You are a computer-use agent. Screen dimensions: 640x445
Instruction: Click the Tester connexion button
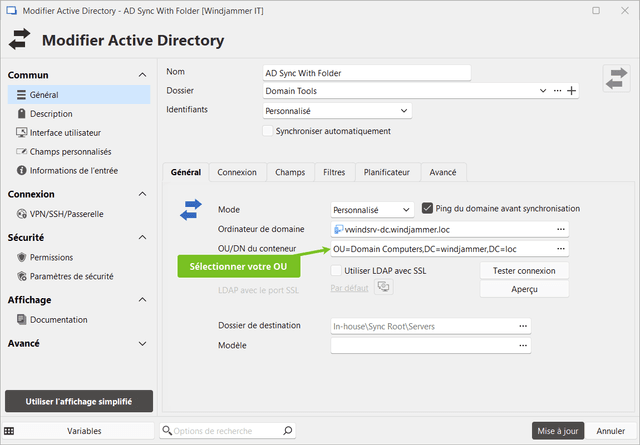524,270
